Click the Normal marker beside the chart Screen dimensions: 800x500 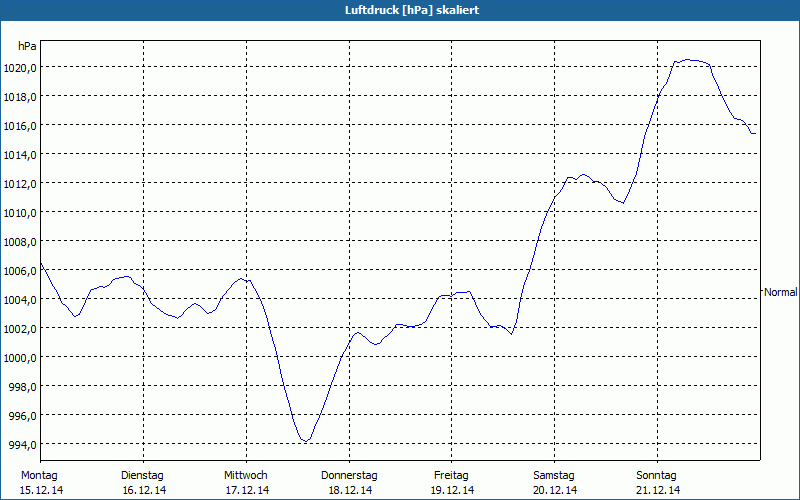tap(781, 292)
